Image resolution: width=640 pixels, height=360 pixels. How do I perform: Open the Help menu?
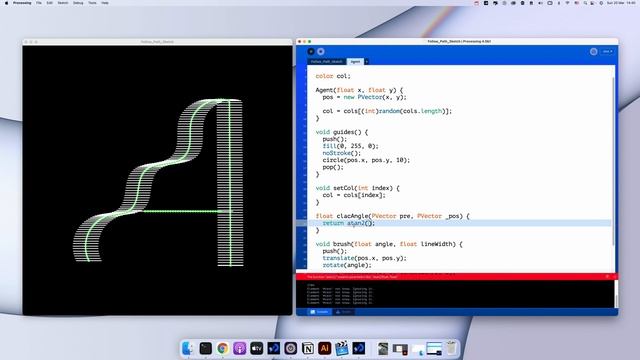(x=105, y=3)
